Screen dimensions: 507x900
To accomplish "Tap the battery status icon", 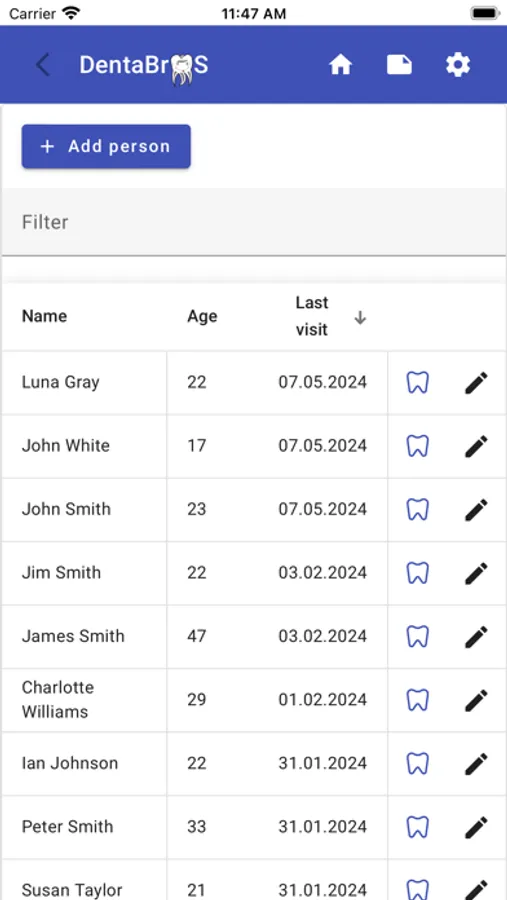I will [x=485, y=13].
